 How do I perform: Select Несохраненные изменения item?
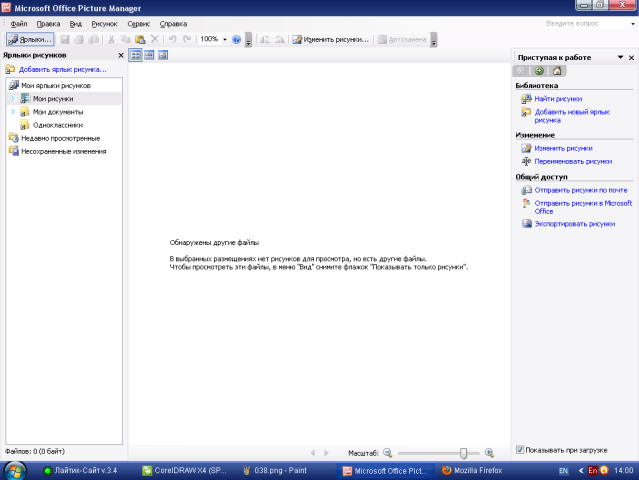tap(64, 152)
